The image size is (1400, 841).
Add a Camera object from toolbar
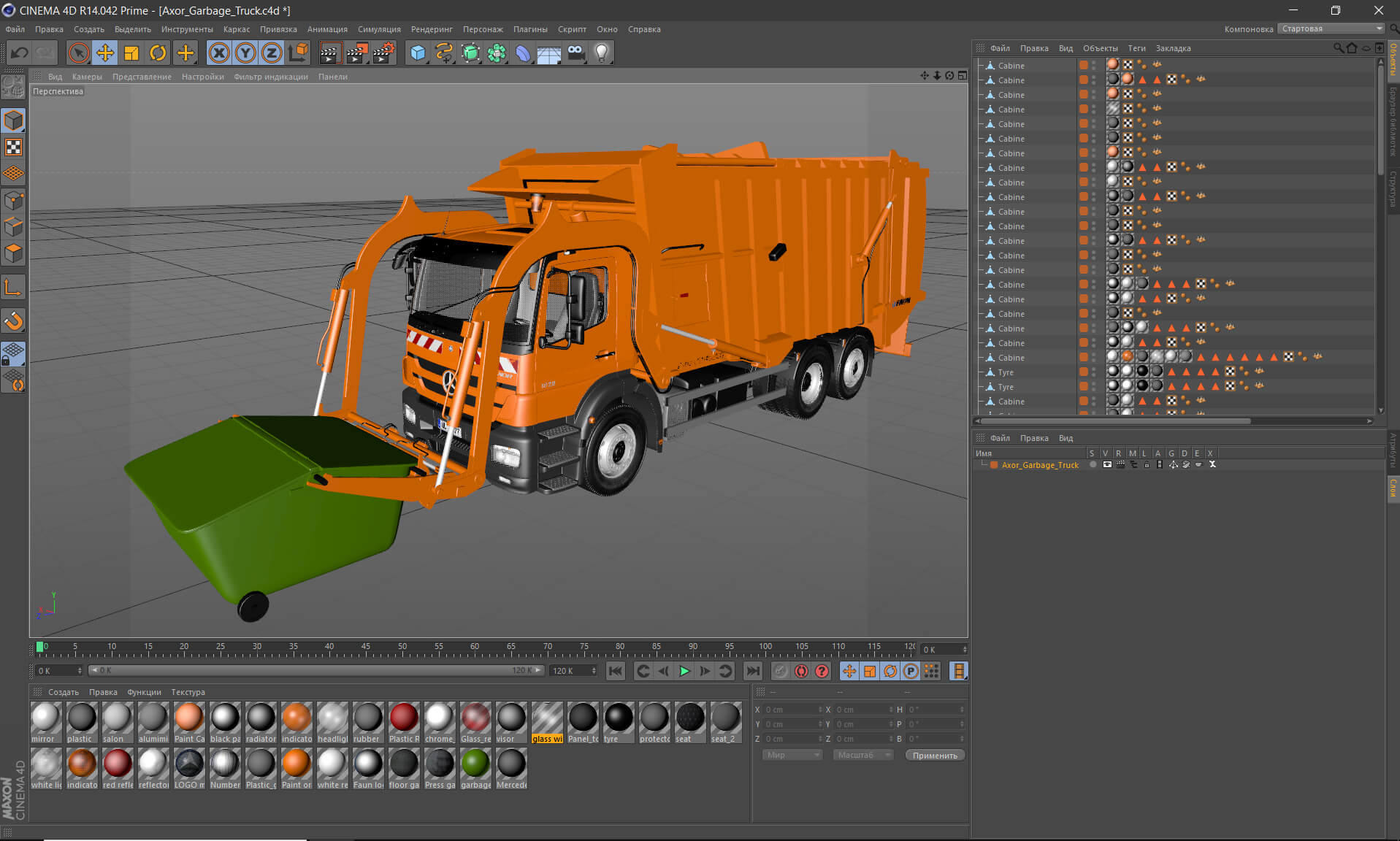point(575,53)
